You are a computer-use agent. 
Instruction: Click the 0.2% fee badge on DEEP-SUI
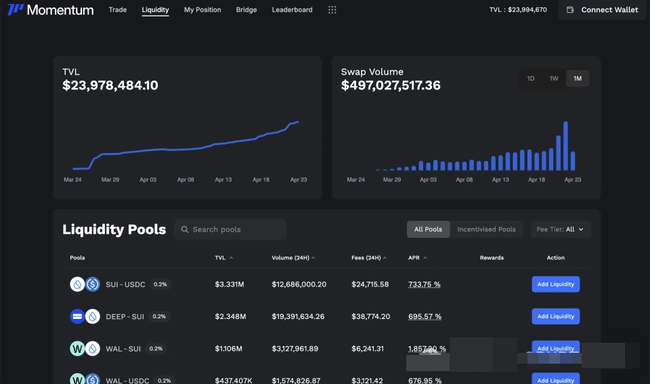[159, 316]
